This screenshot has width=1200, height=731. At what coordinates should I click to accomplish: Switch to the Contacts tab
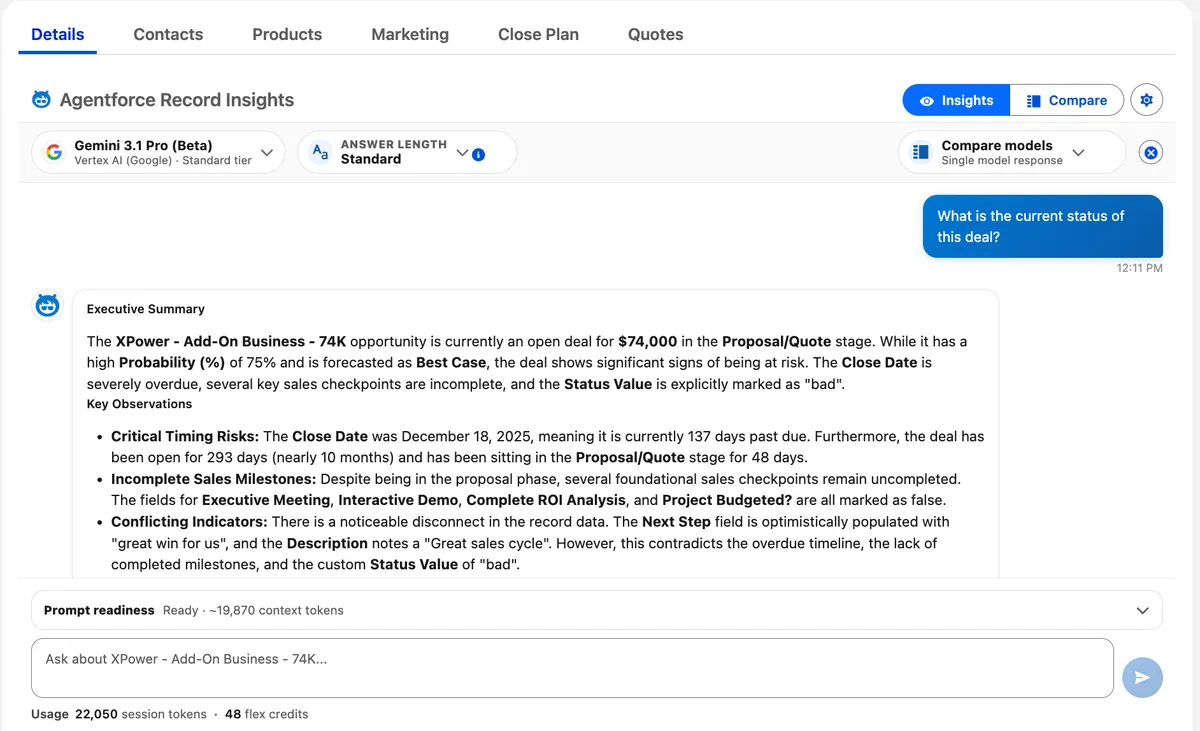[168, 34]
